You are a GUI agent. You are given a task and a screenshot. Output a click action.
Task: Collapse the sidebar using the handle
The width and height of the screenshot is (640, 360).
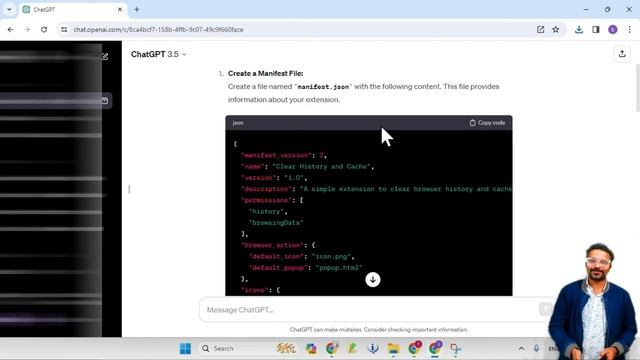click(x=129, y=189)
